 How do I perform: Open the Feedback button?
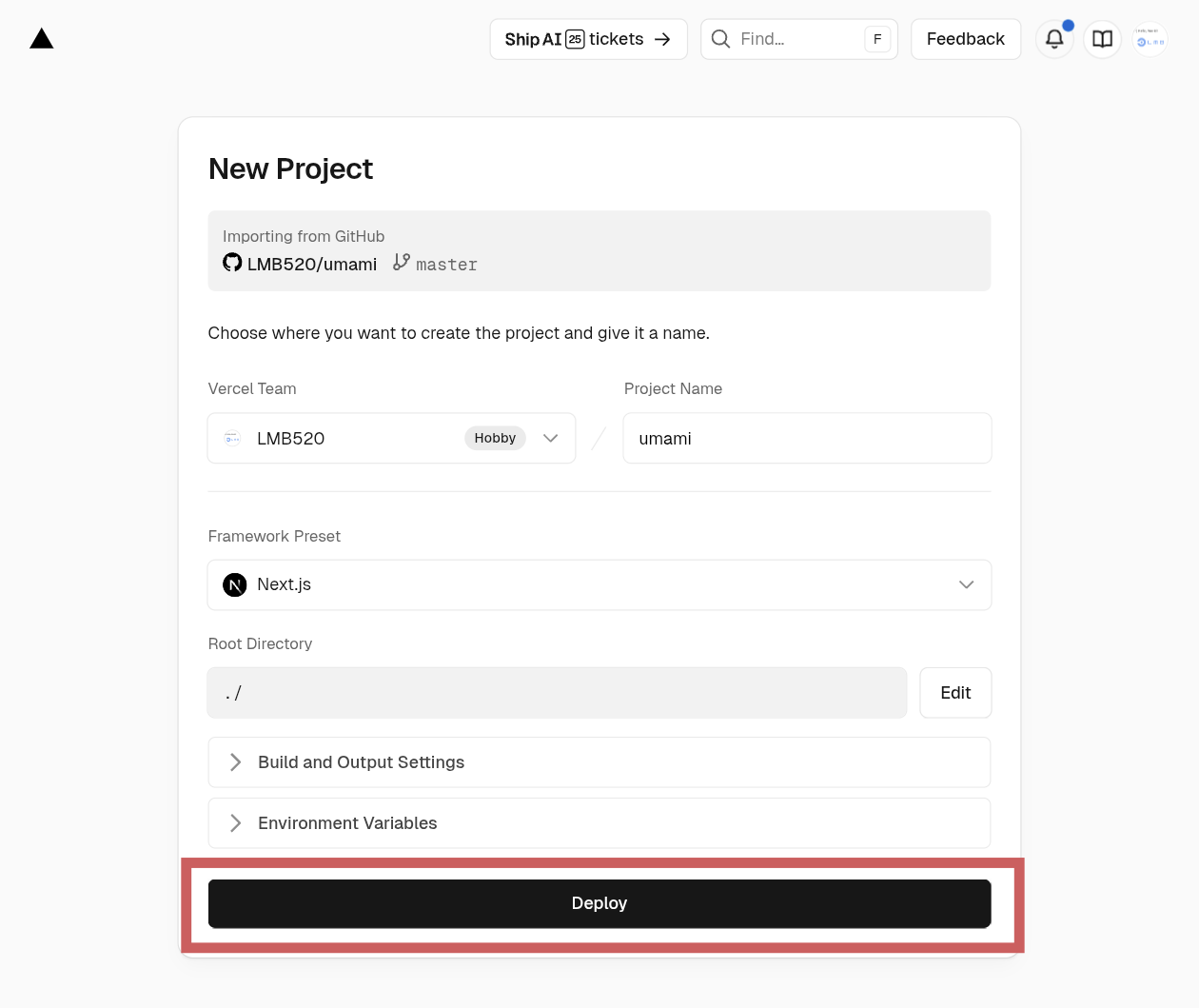(x=965, y=39)
